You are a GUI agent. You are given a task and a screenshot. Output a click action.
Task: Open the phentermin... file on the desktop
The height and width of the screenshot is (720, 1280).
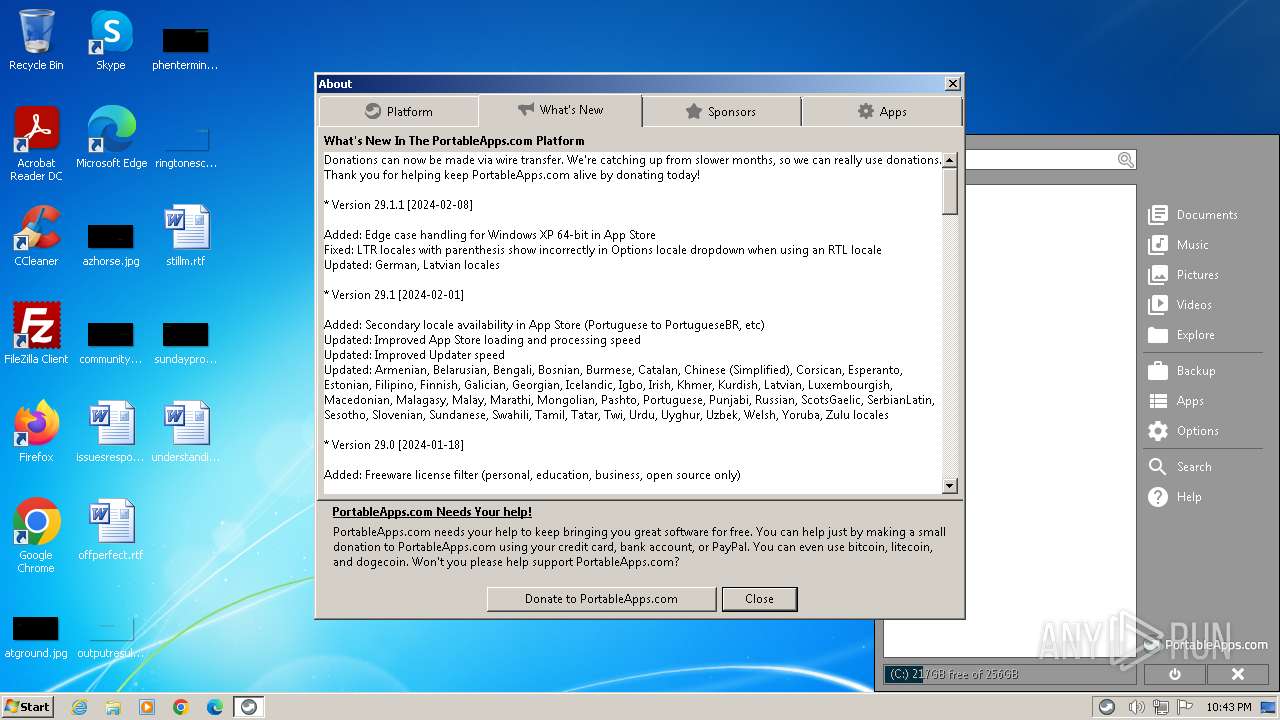(186, 48)
